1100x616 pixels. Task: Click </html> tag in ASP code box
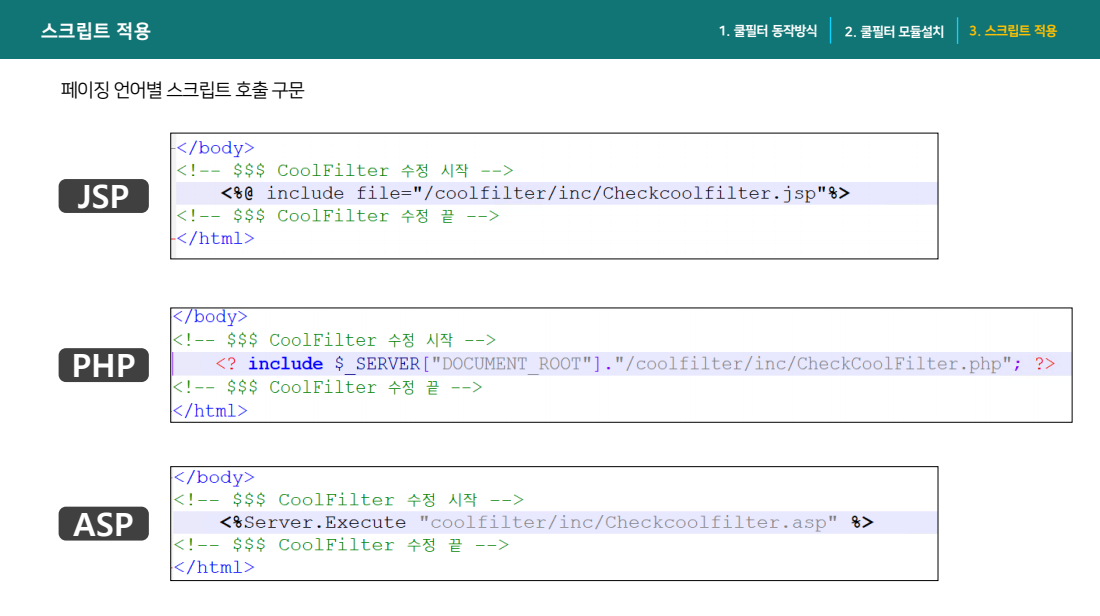pyautogui.click(x=214, y=567)
